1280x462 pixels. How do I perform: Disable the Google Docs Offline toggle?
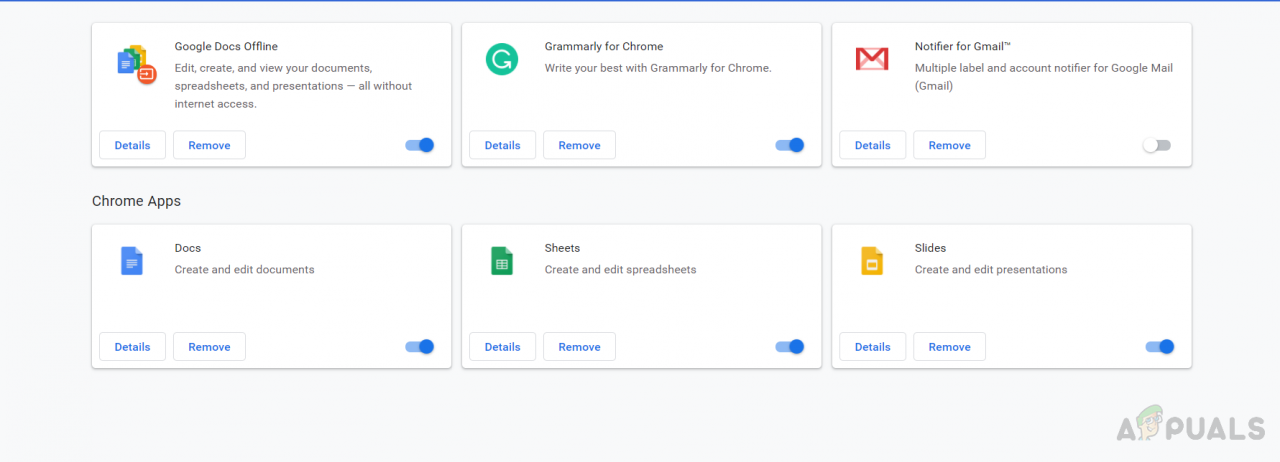[x=420, y=145]
